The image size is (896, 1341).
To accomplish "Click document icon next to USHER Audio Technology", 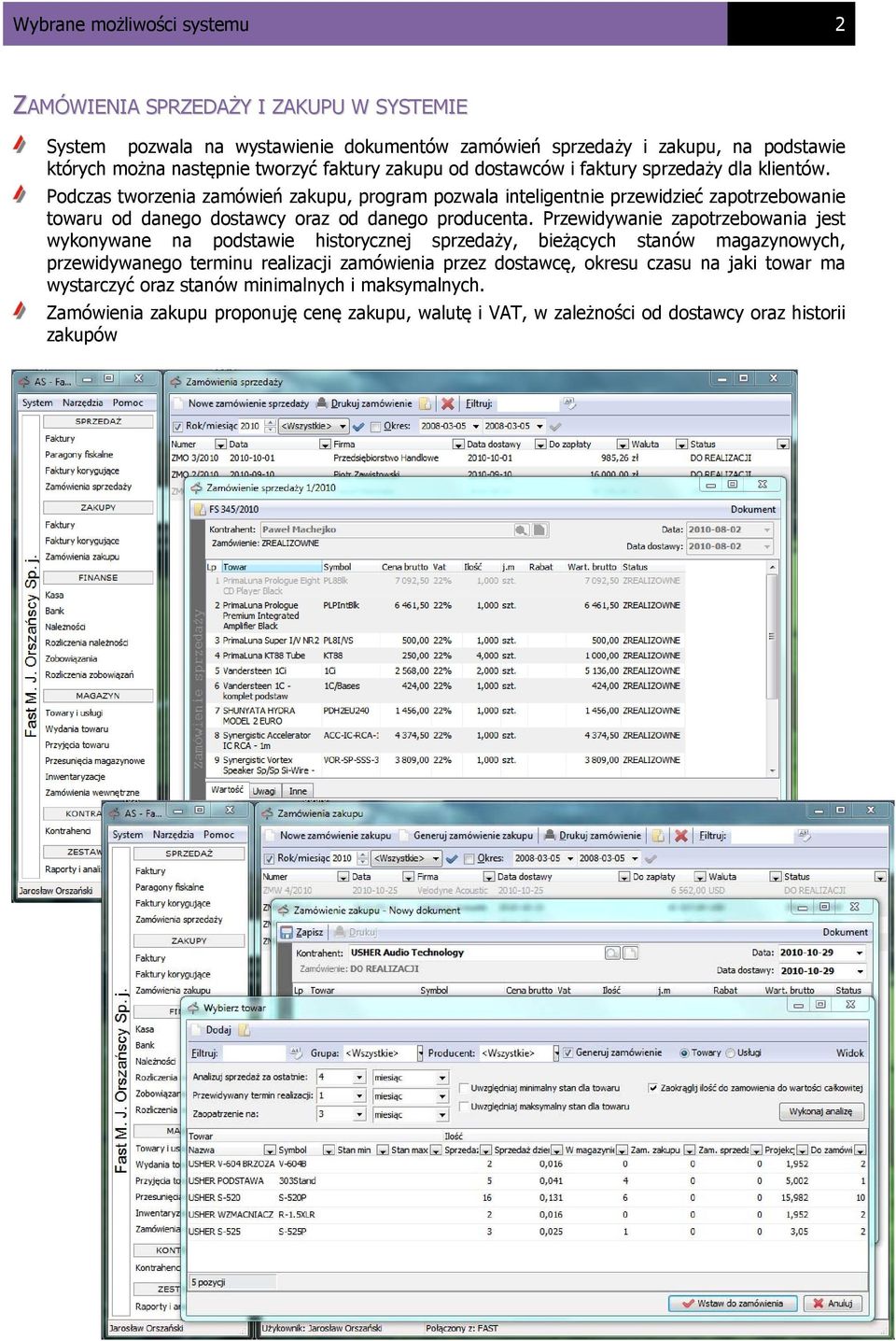I will pyautogui.click(x=631, y=953).
